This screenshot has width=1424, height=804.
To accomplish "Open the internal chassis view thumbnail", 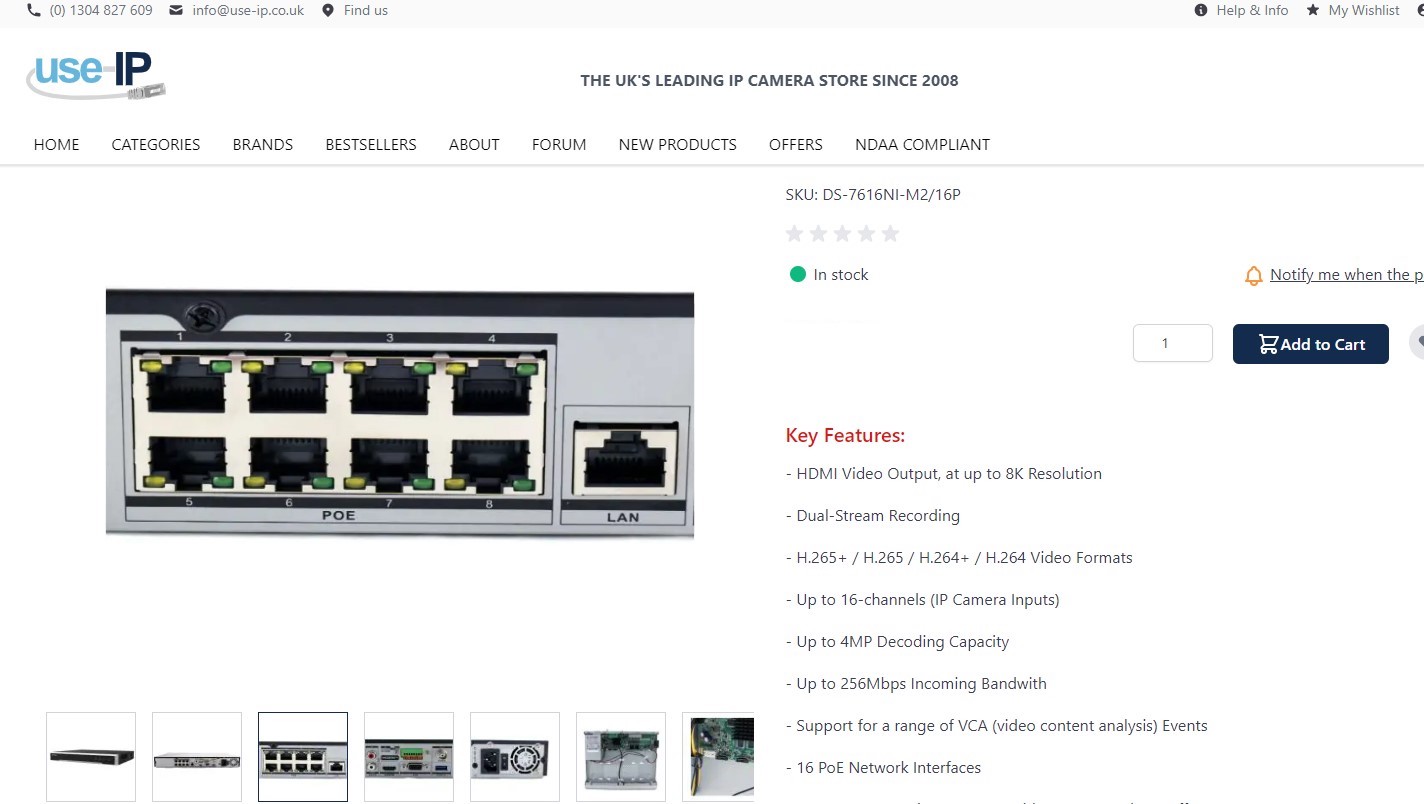I will coord(621,756).
